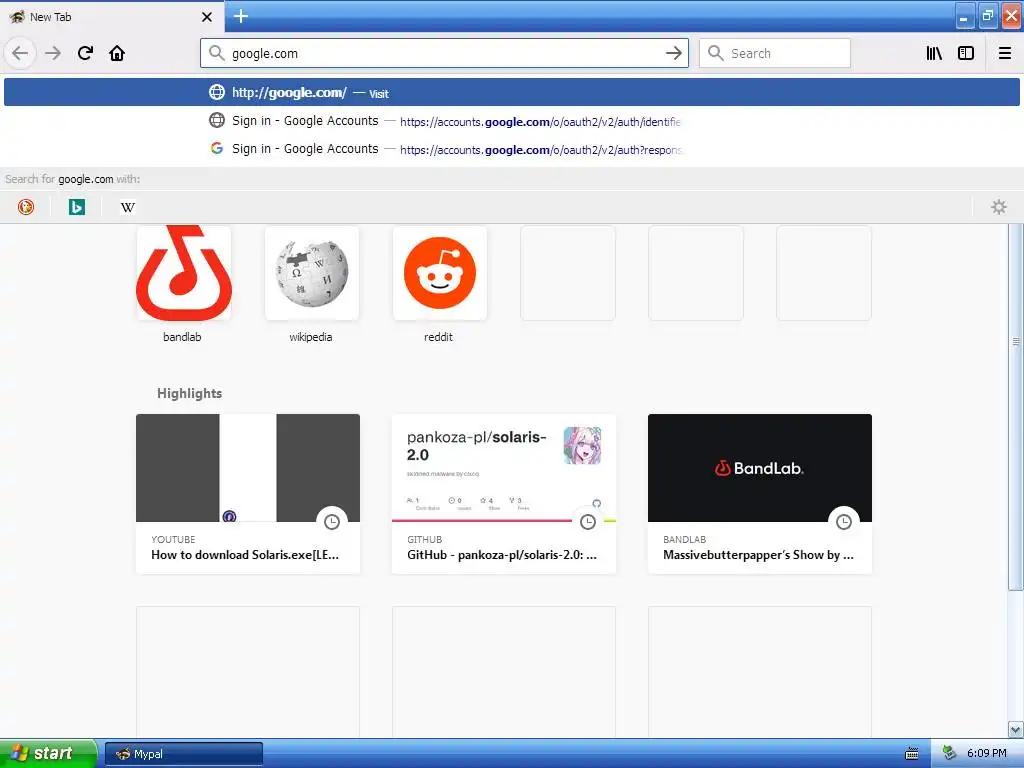1024x768 pixels.
Task: Minimize the Mypal browser window
Action: tap(965, 16)
